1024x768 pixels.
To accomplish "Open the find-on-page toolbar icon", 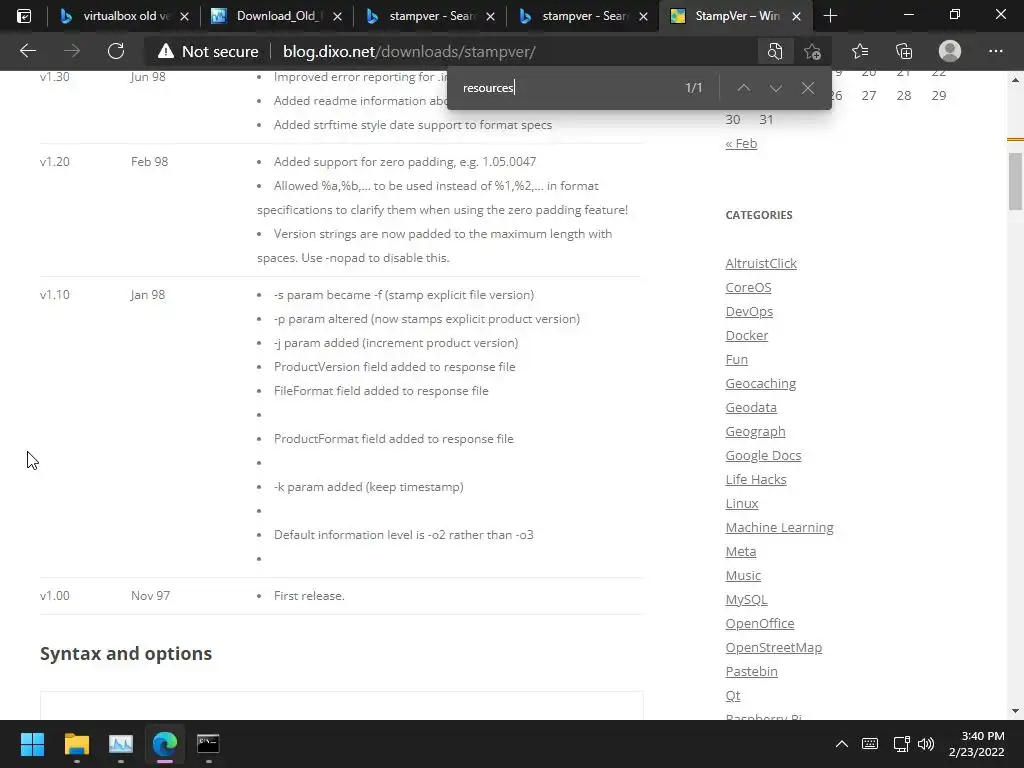I will click(775, 51).
